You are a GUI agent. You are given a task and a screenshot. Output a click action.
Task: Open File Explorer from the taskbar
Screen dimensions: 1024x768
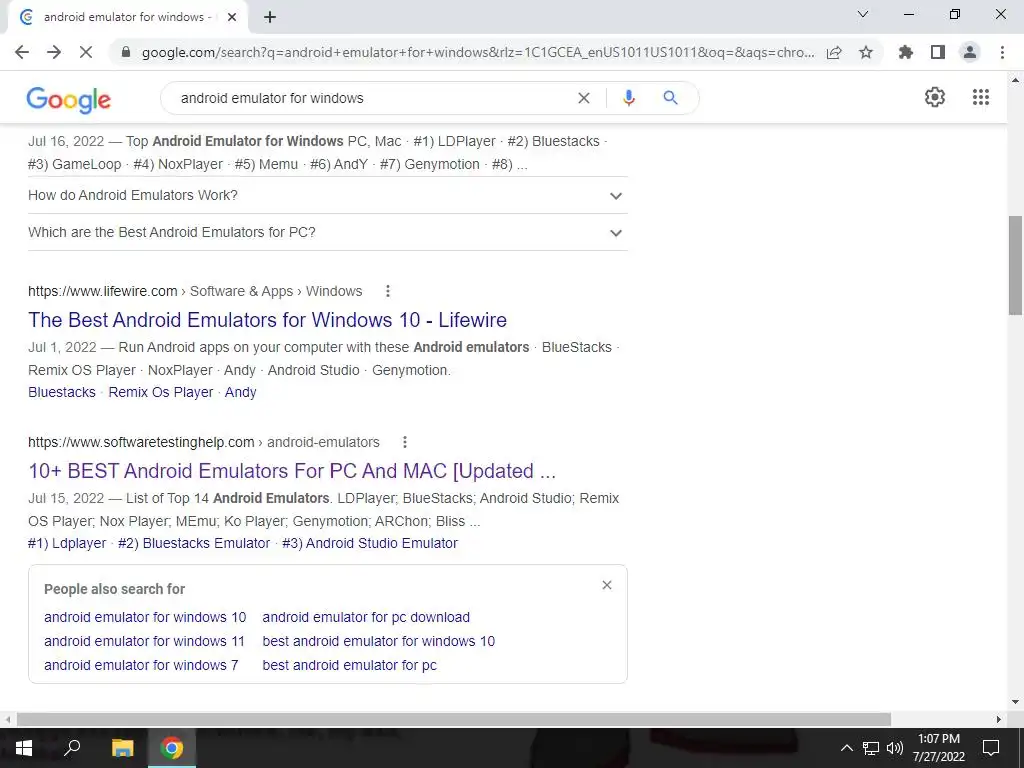(x=122, y=748)
